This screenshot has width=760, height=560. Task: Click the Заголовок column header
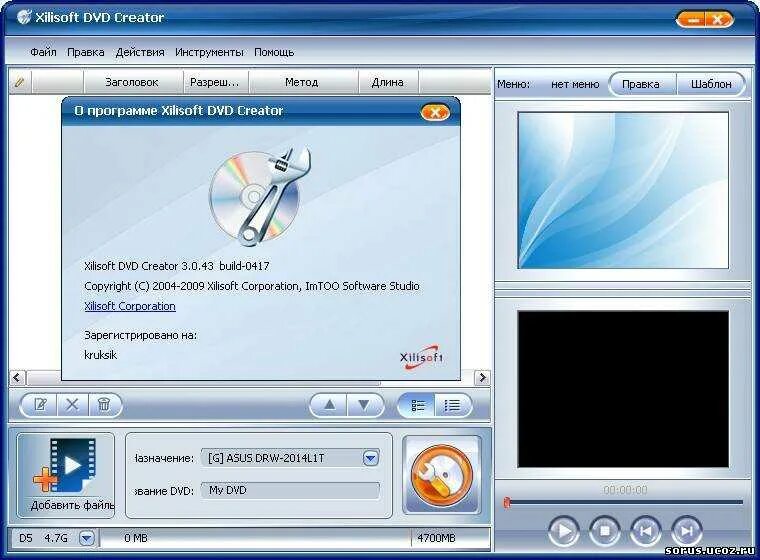tap(132, 82)
